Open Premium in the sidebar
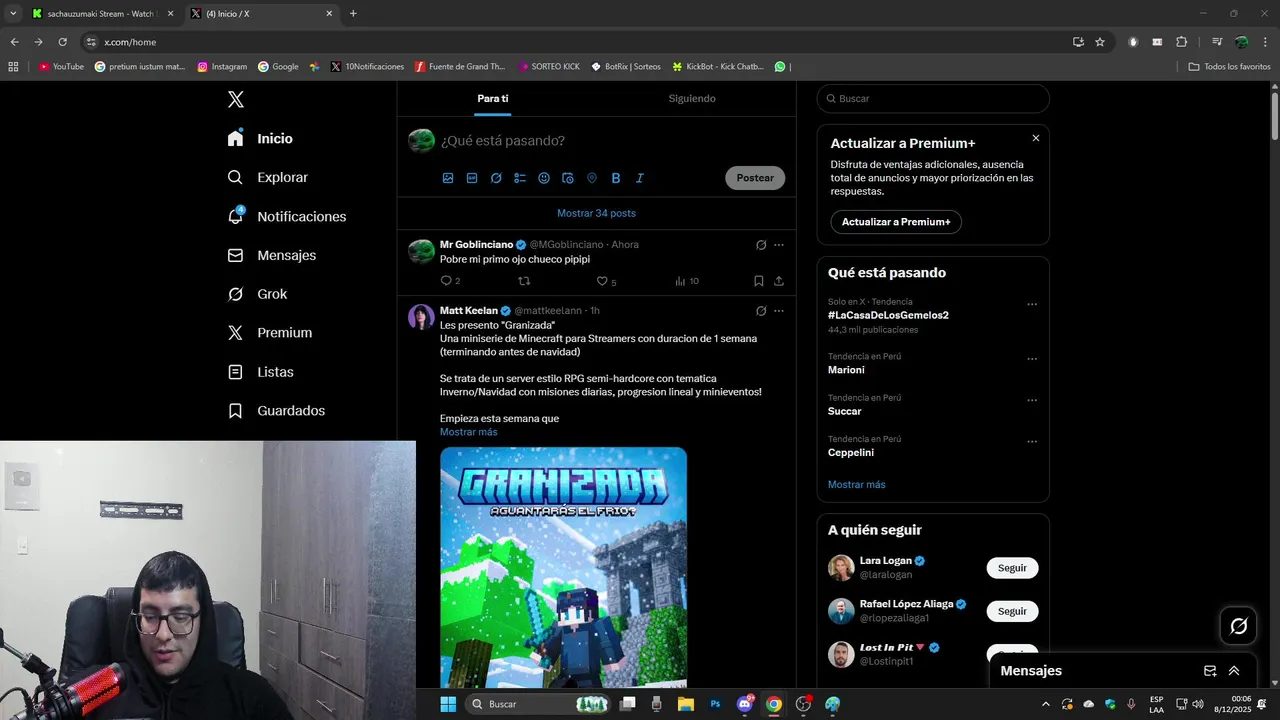Screen dimensions: 1280x720 (269, 333)
